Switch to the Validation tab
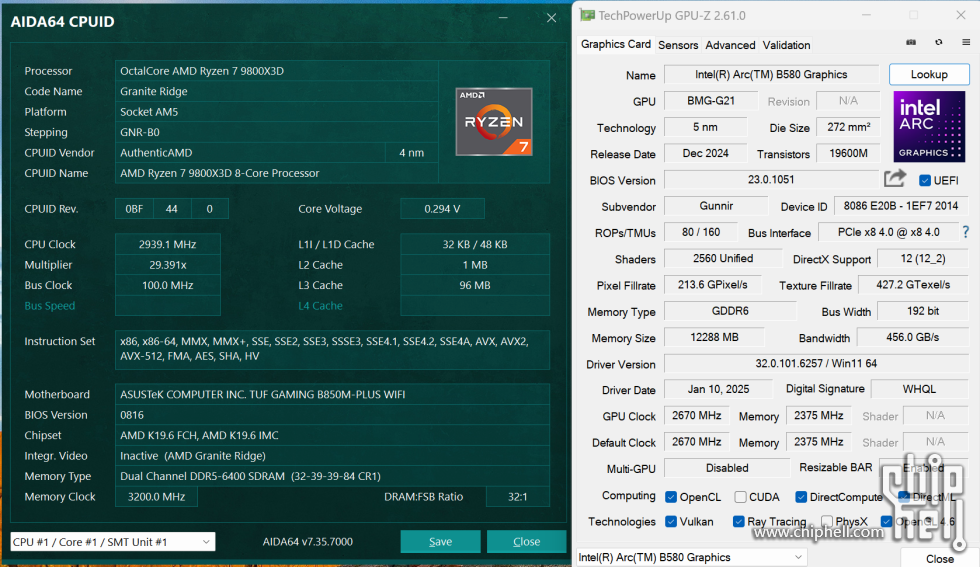Screen dimensions: 980x567 (786, 45)
